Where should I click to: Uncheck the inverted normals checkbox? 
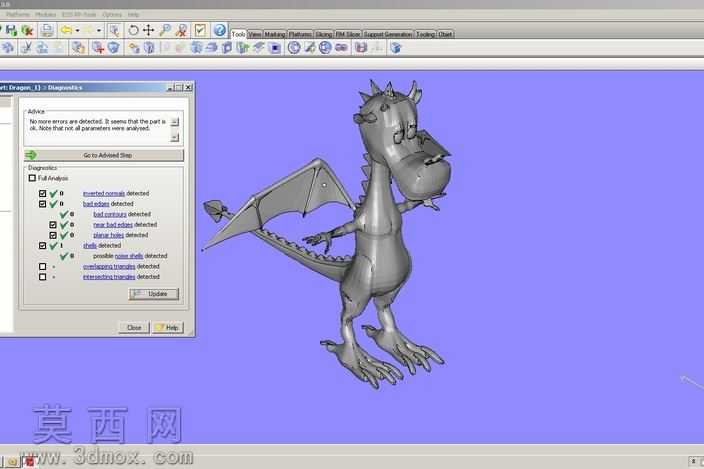coord(42,193)
